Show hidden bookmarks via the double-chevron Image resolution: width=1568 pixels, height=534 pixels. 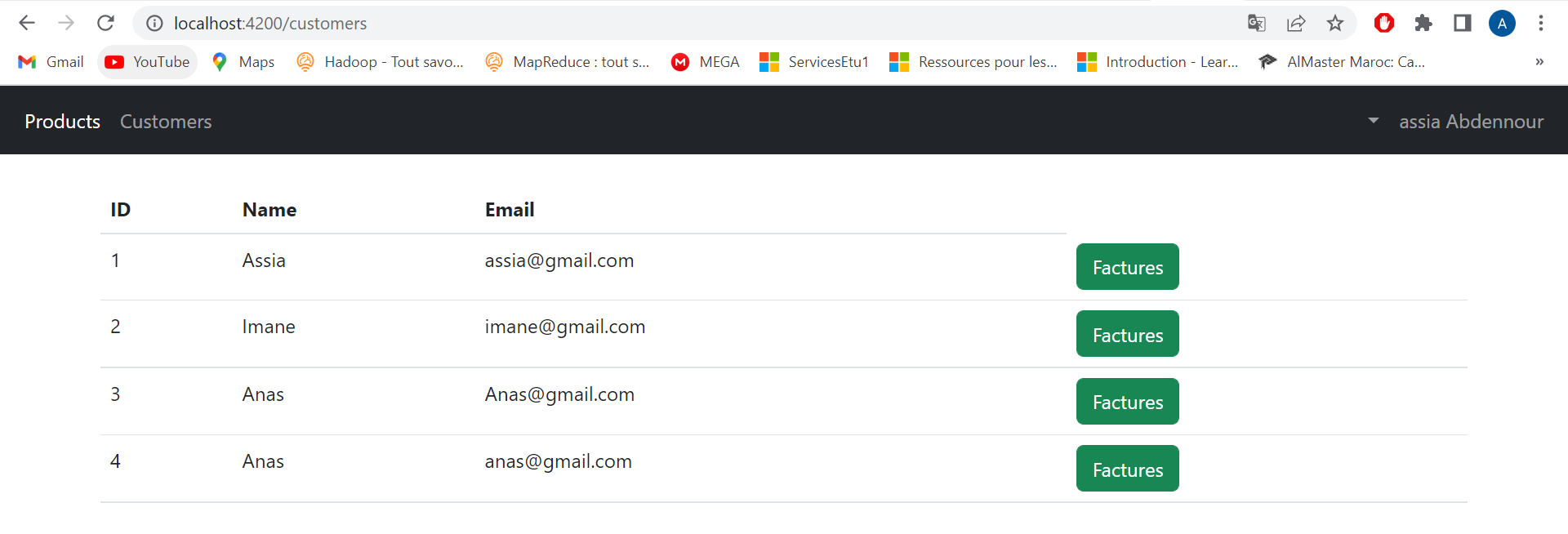pyautogui.click(x=1539, y=61)
